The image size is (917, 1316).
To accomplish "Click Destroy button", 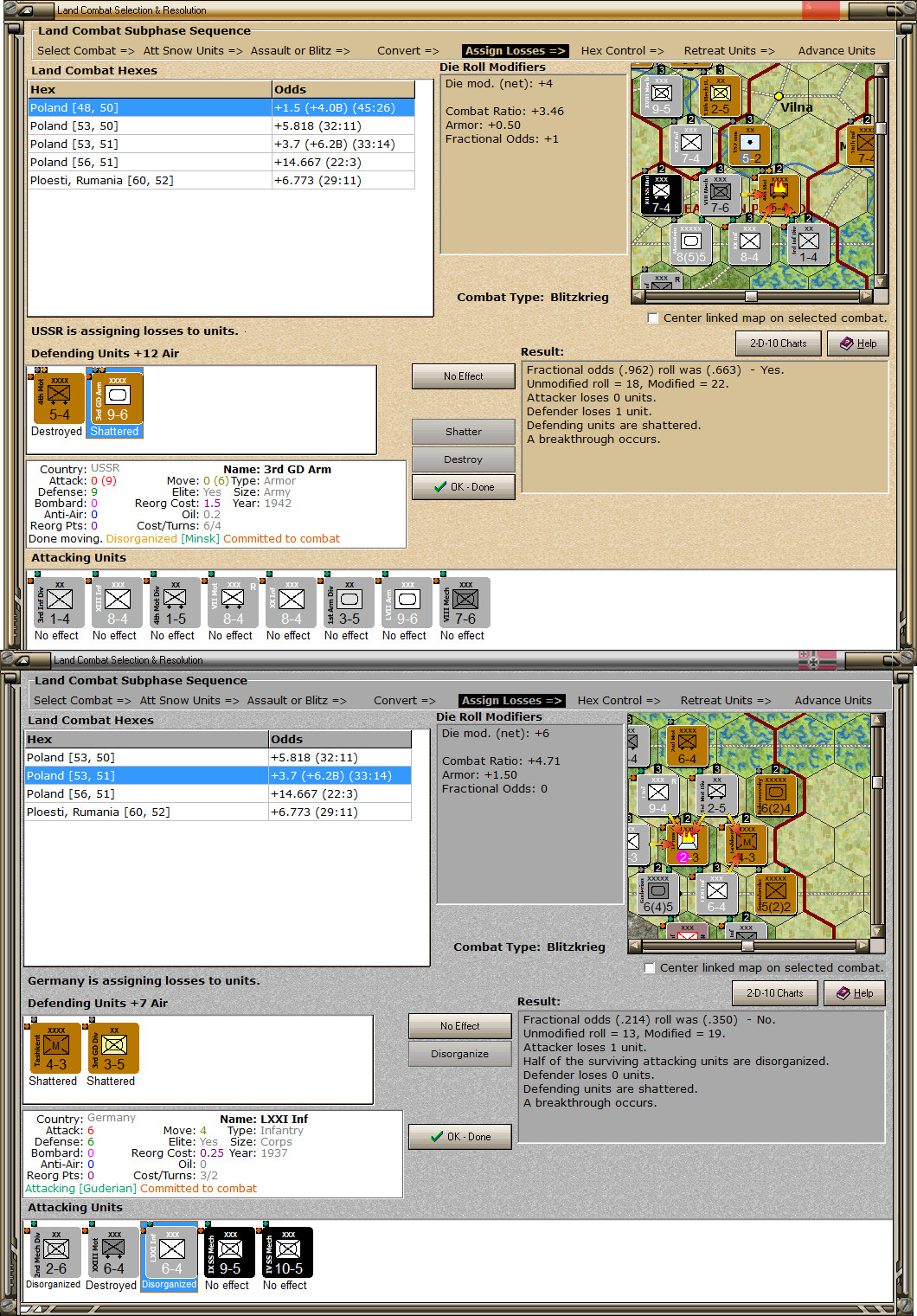I will point(464,459).
